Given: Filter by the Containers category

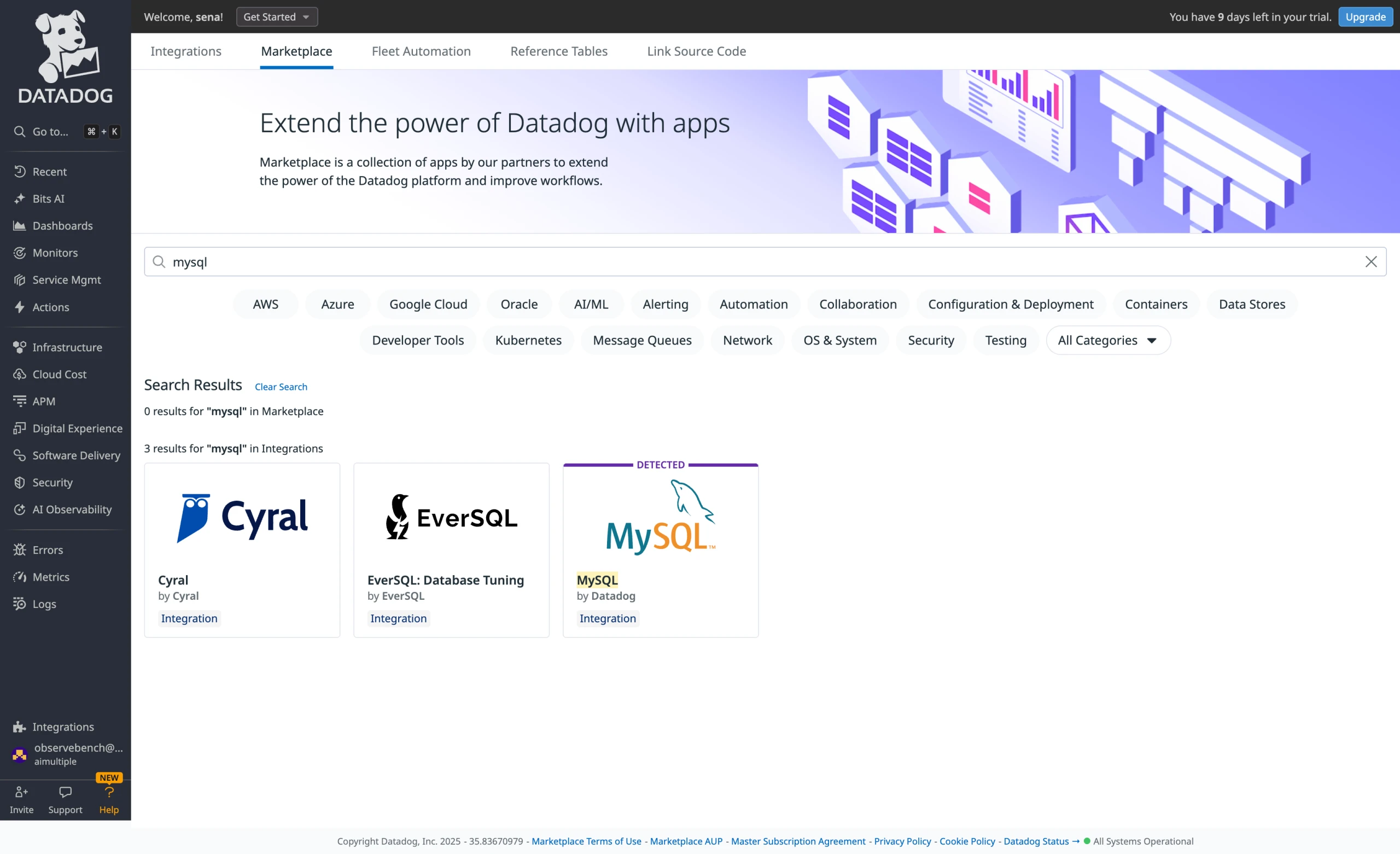Looking at the screenshot, I should point(1156,304).
